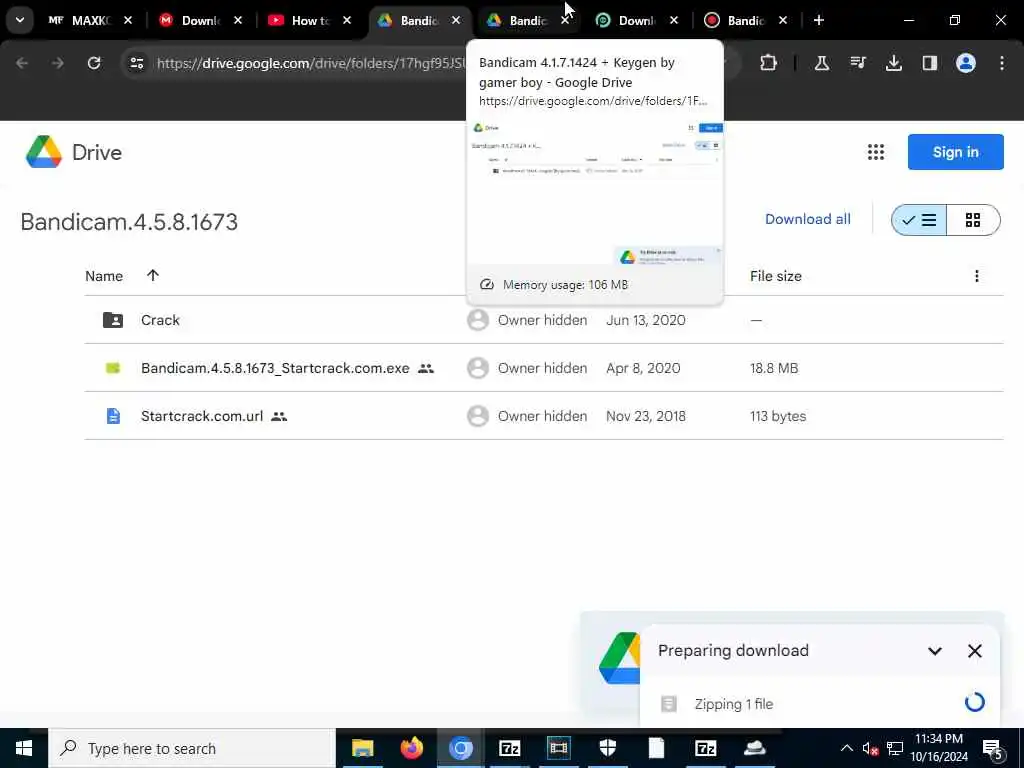Click the page thumbnail in the tab preview
The image size is (1024, 768).
pyautogui.click(x=595, y=191)
